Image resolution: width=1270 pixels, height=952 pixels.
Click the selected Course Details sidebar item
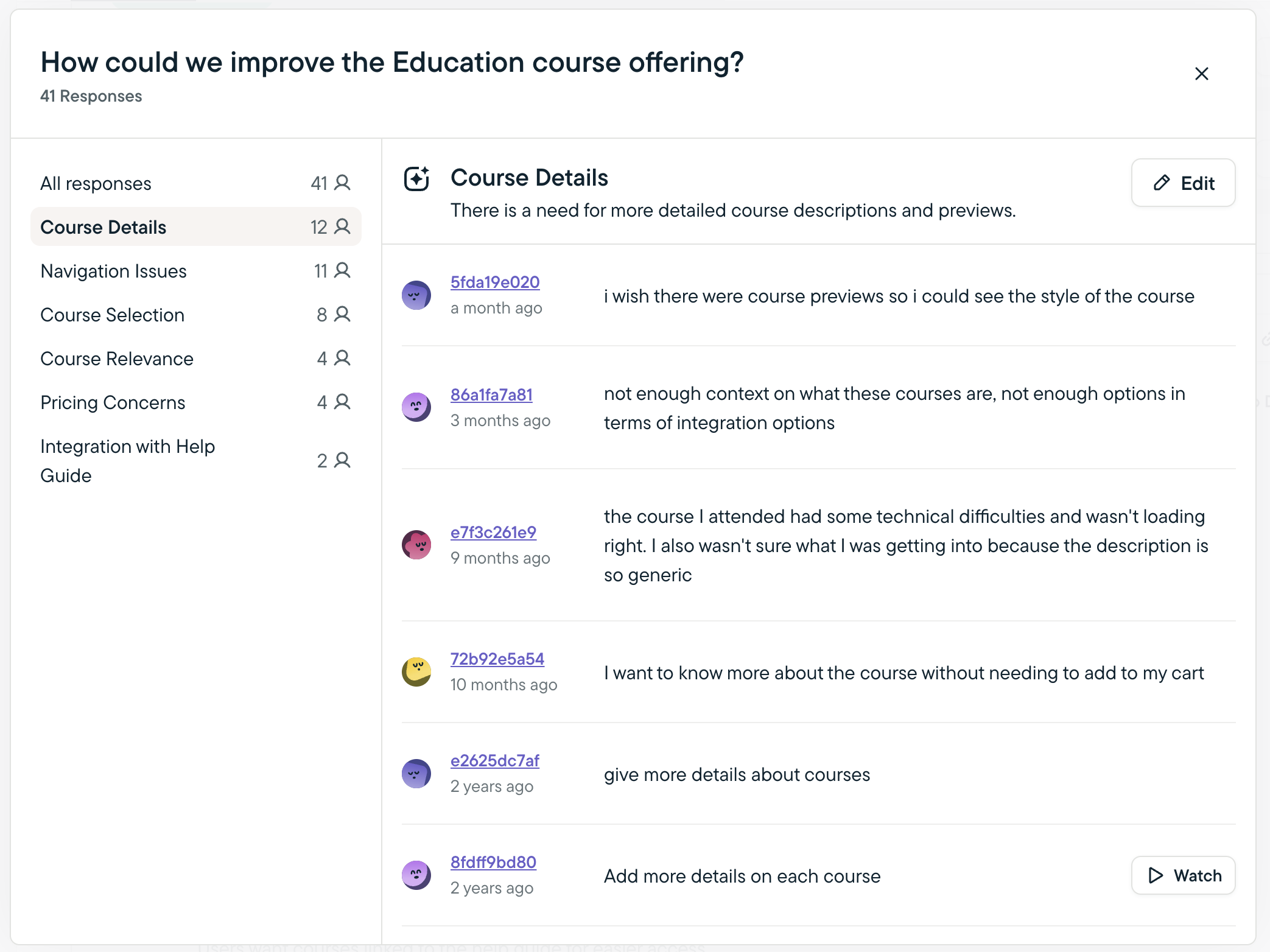click(x=195, y=227)
